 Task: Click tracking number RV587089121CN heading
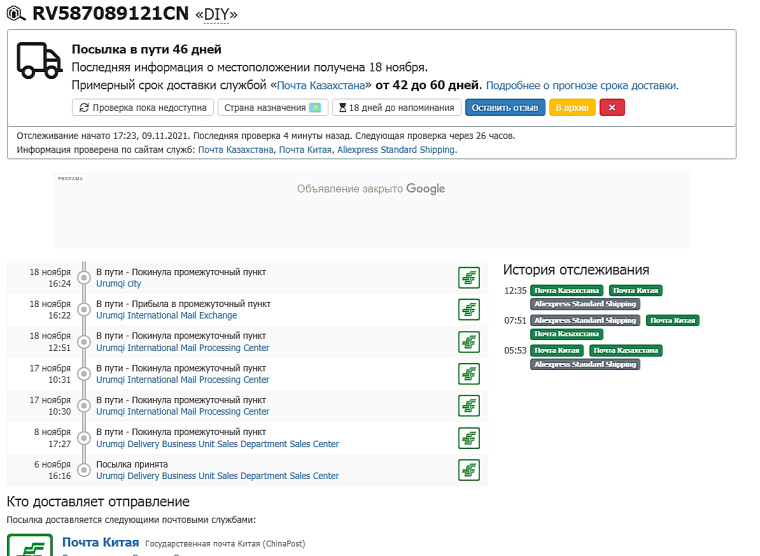(110, 14)
